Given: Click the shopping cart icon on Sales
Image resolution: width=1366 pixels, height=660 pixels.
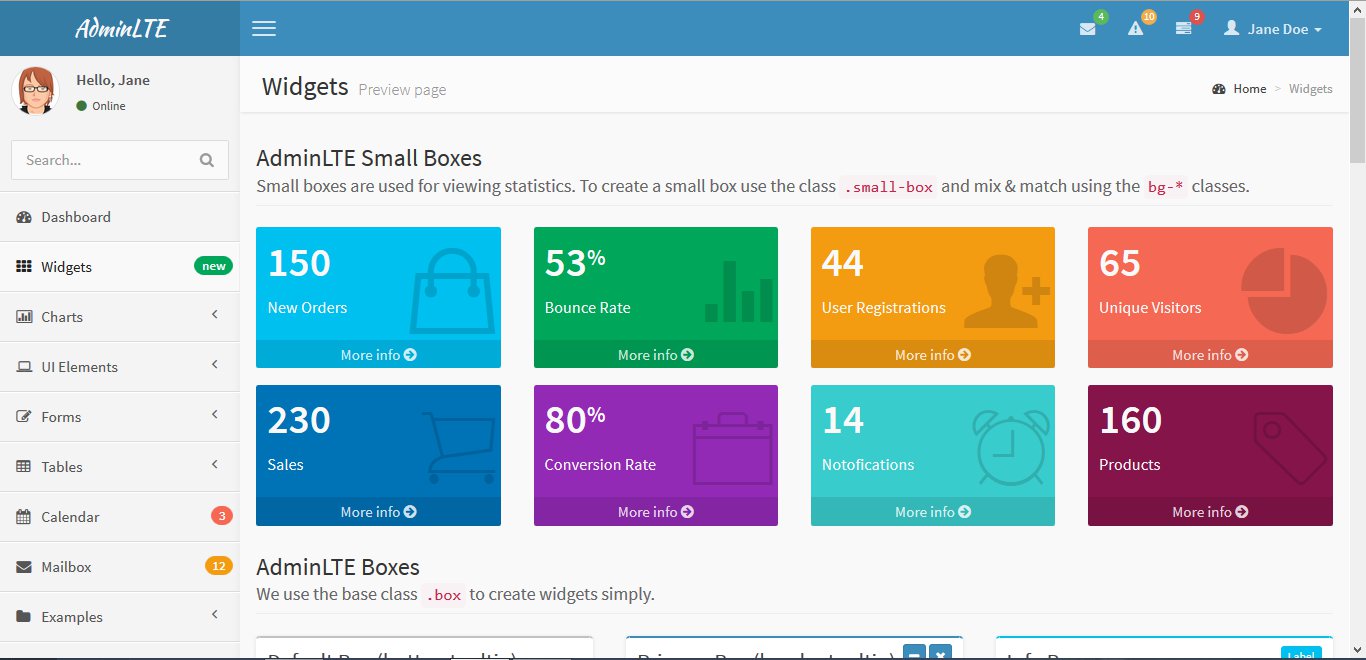Looking at the screenshot, I should (459, 447).
